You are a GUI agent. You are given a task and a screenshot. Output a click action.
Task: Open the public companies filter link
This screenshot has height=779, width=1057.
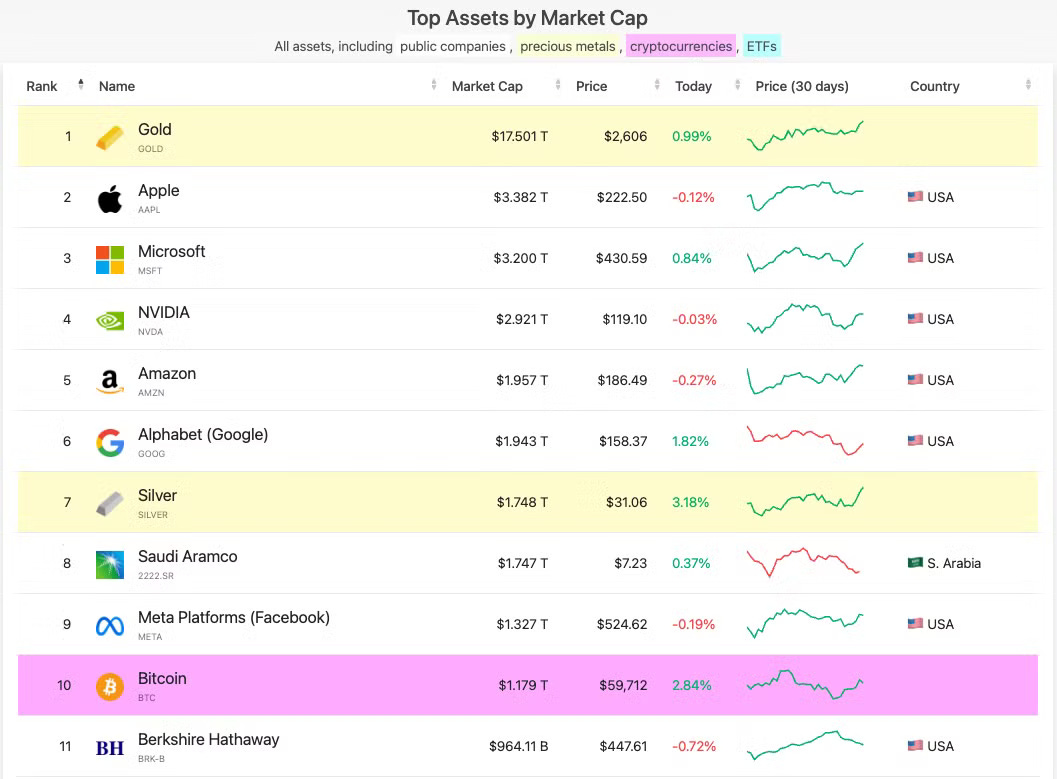pos(452,46)
